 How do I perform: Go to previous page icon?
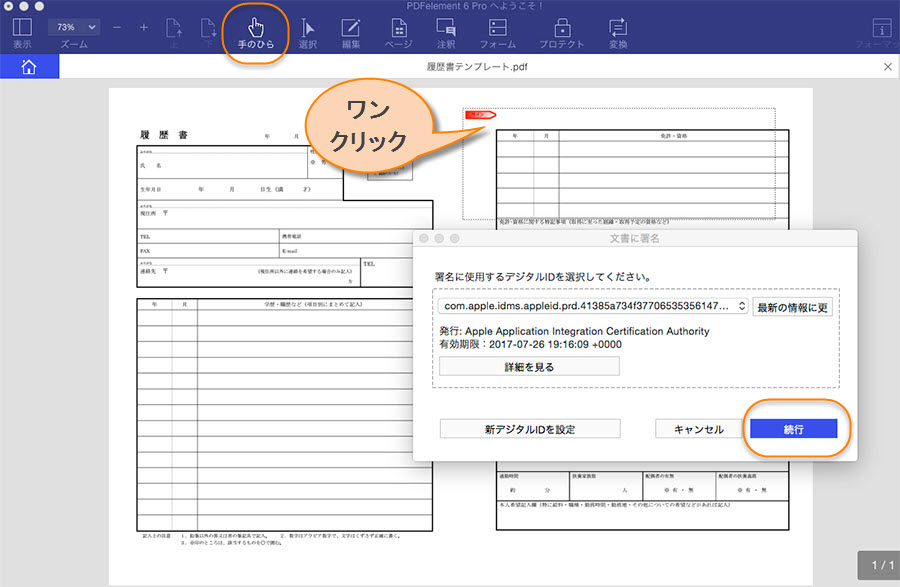tap(174, 32)
